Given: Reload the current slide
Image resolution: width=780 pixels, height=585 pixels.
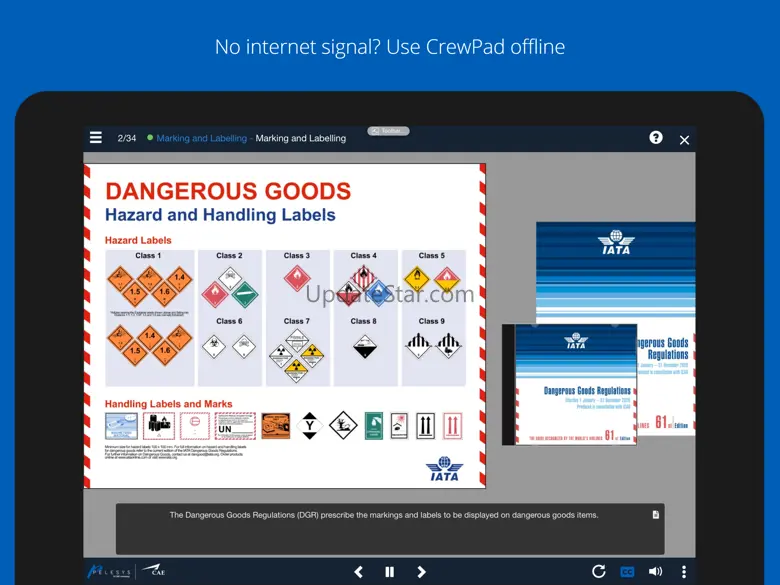Looking at the screenshot, I should click(x=599, y=571).
